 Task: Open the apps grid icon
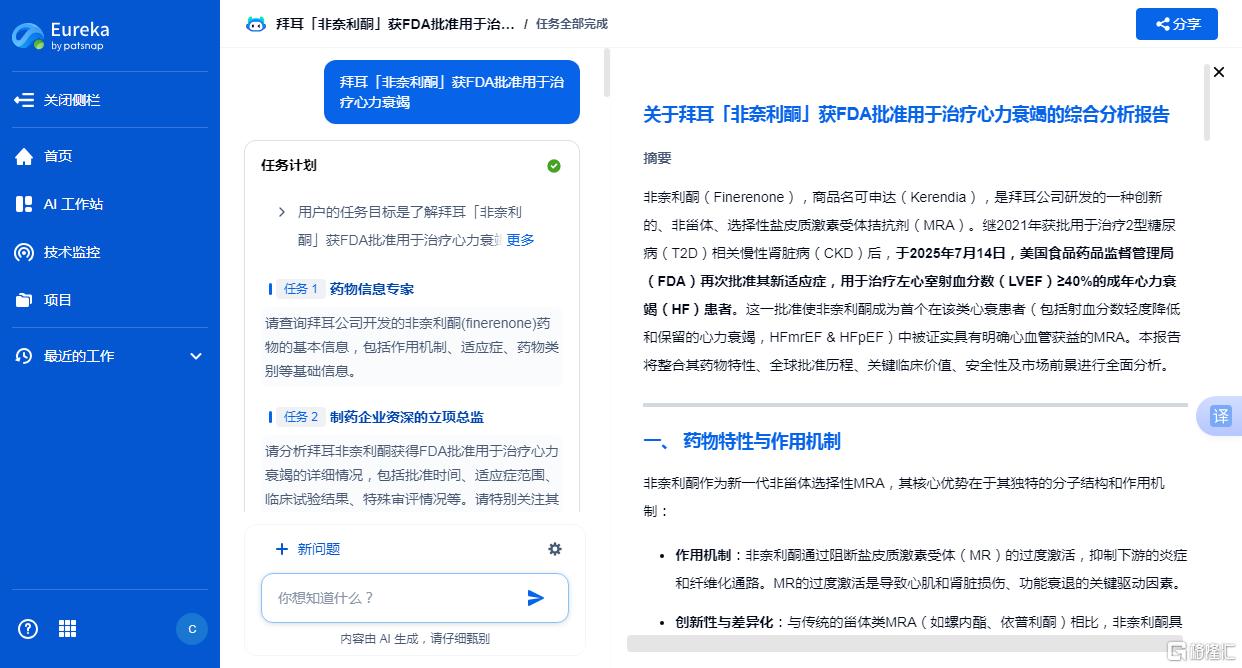[67, 629]
